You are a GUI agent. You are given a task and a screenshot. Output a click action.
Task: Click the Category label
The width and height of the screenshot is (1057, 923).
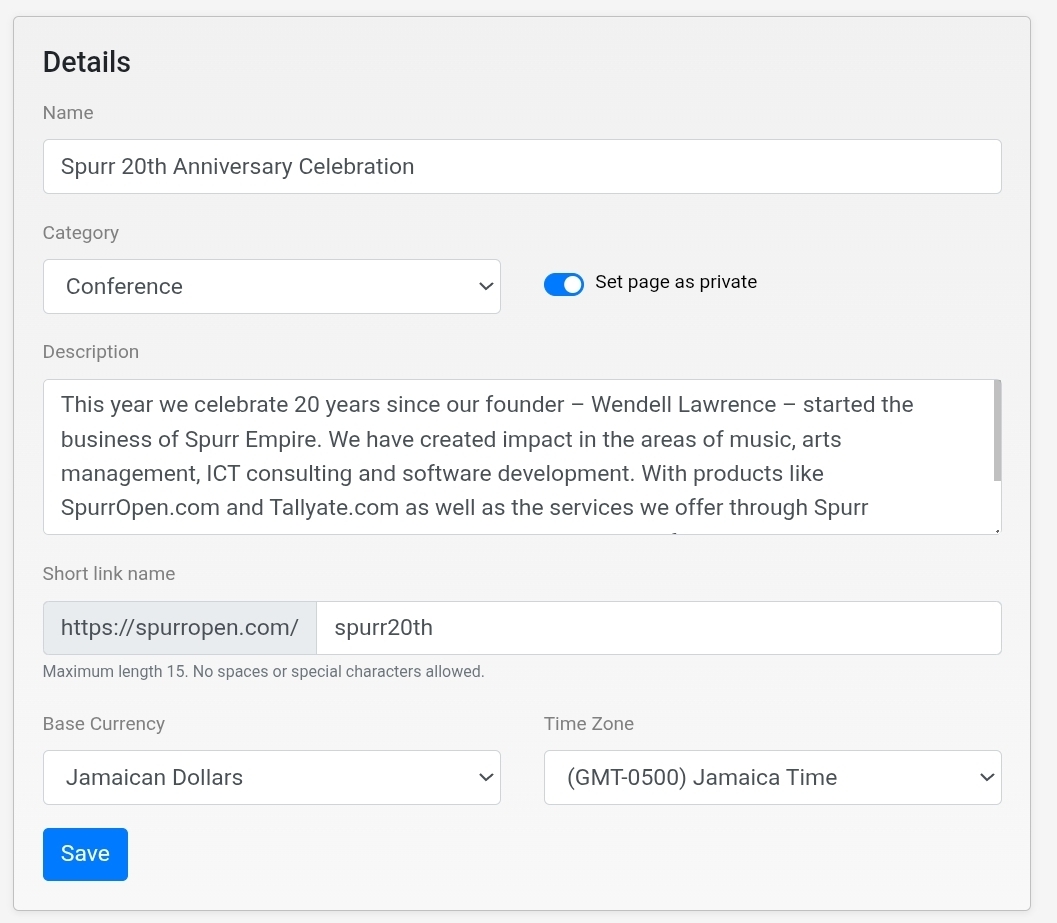pyautogui.click(x=81, y=233)
